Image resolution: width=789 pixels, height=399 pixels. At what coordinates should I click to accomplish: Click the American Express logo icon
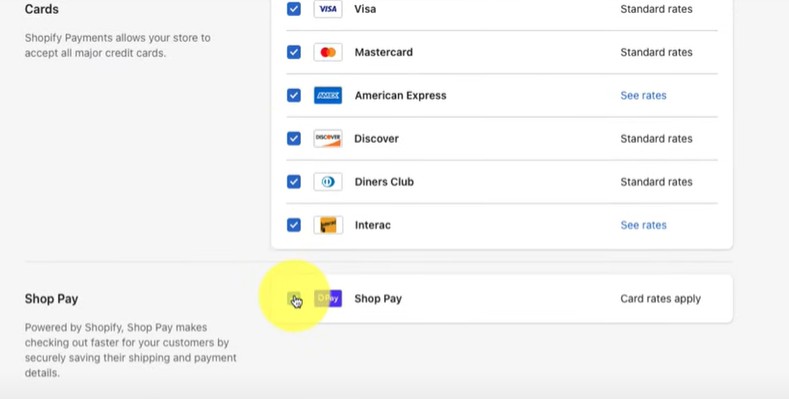(x=328, y=96)
